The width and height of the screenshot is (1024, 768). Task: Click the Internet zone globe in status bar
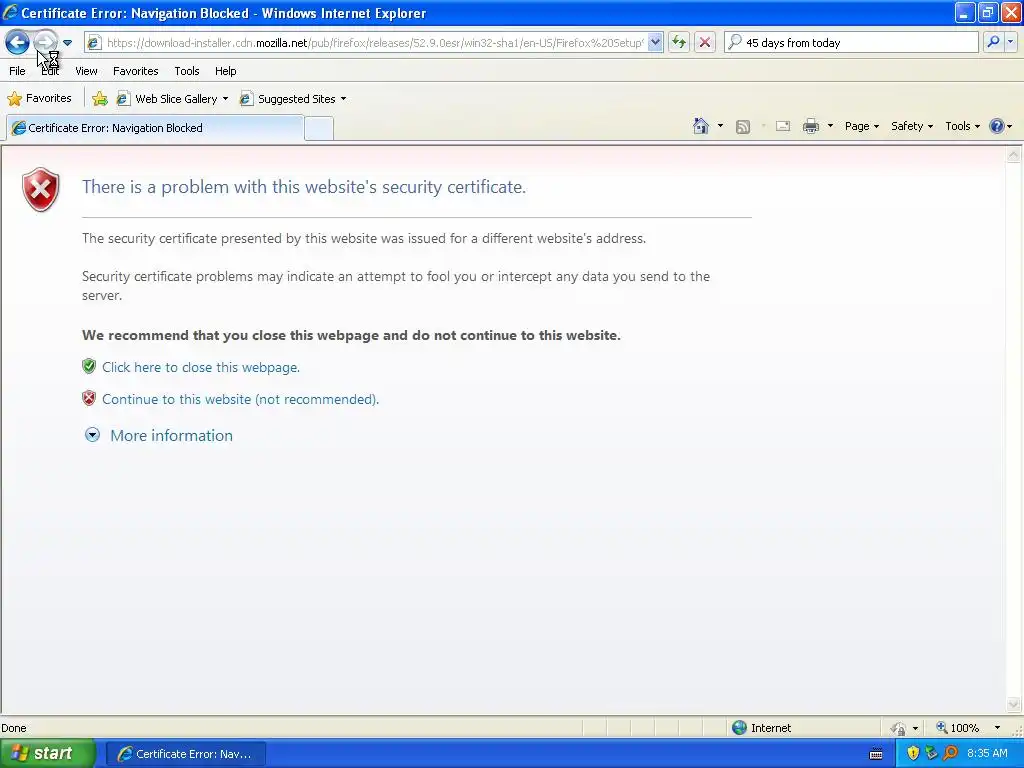739,728
